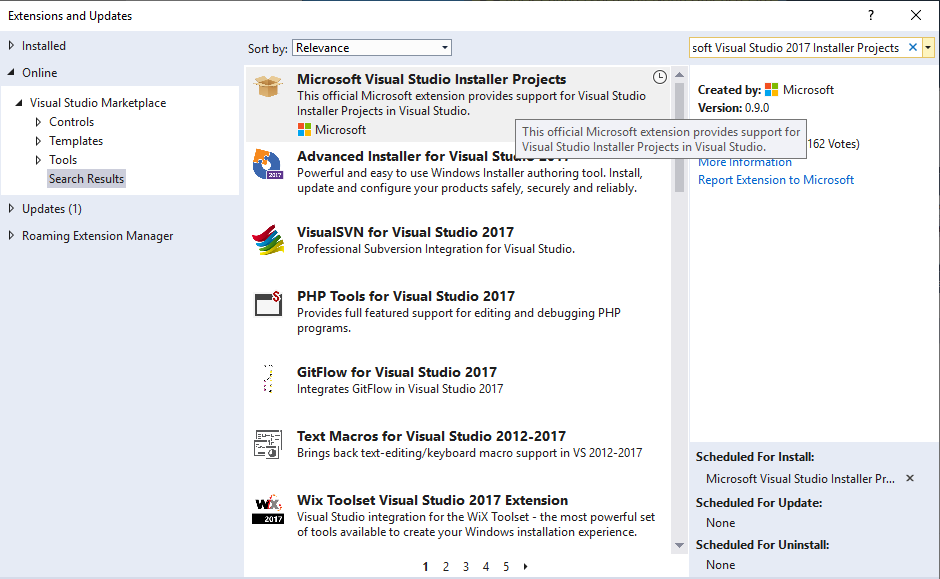Click the results list scroll down arrow
This screenshot has width=940, height=579.
[x=679, y=545]
